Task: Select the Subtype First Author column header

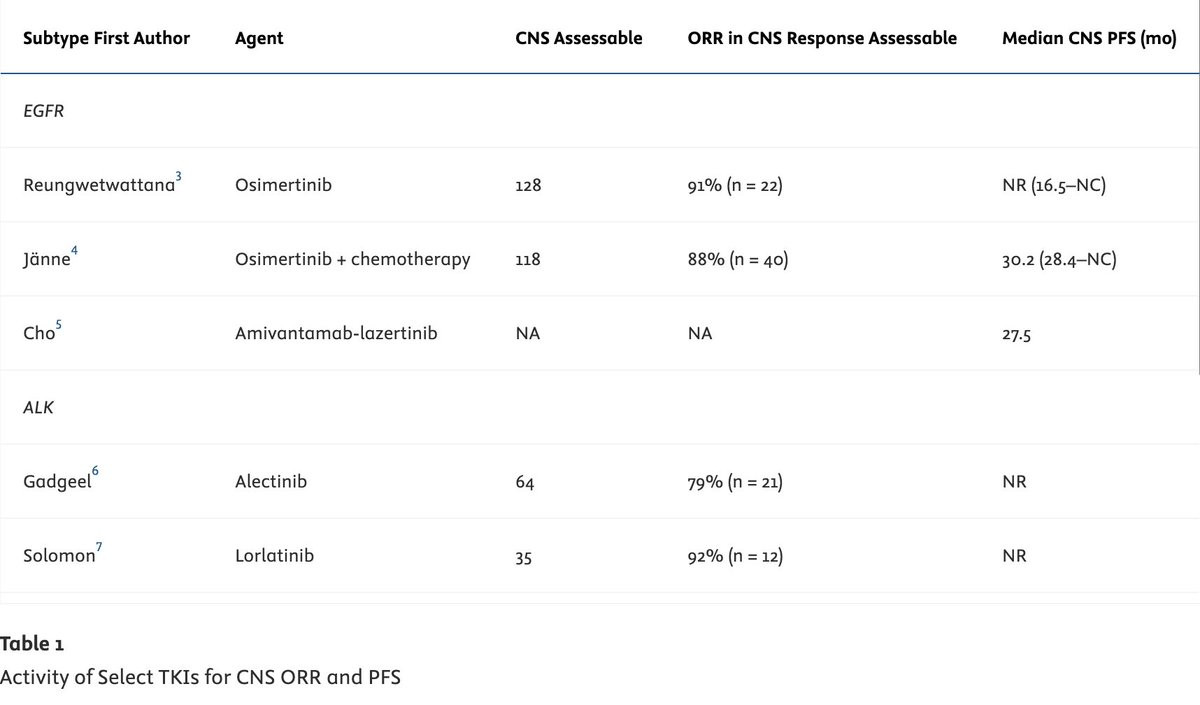Action: [x=107, y=38]
